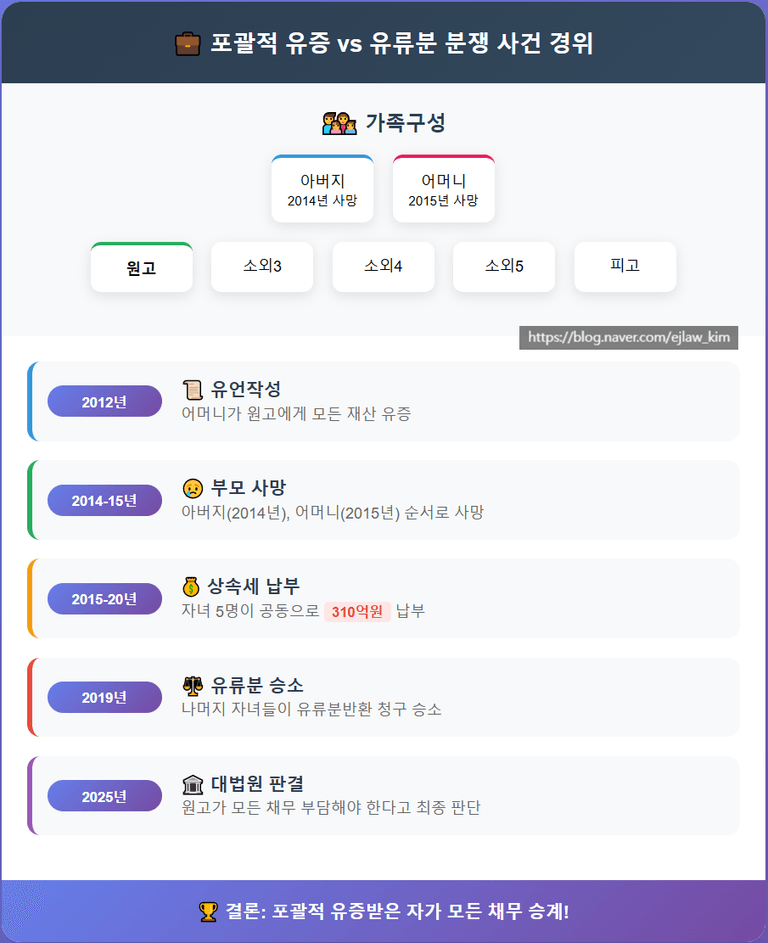Viewport: 768px width, 943px height.
Task: Choose the 소외4 family card
Action: 383,267
